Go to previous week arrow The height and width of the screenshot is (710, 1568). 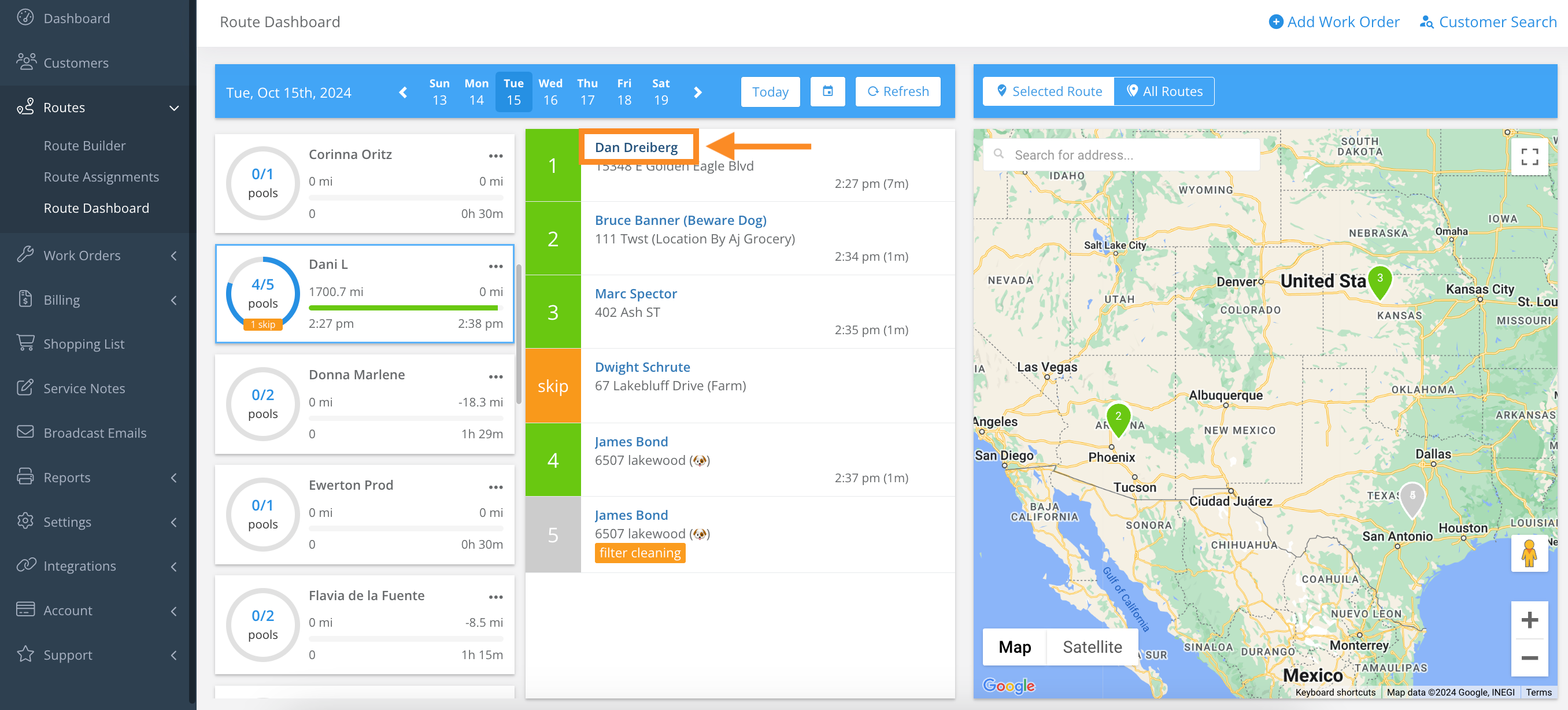click(402, 92)
